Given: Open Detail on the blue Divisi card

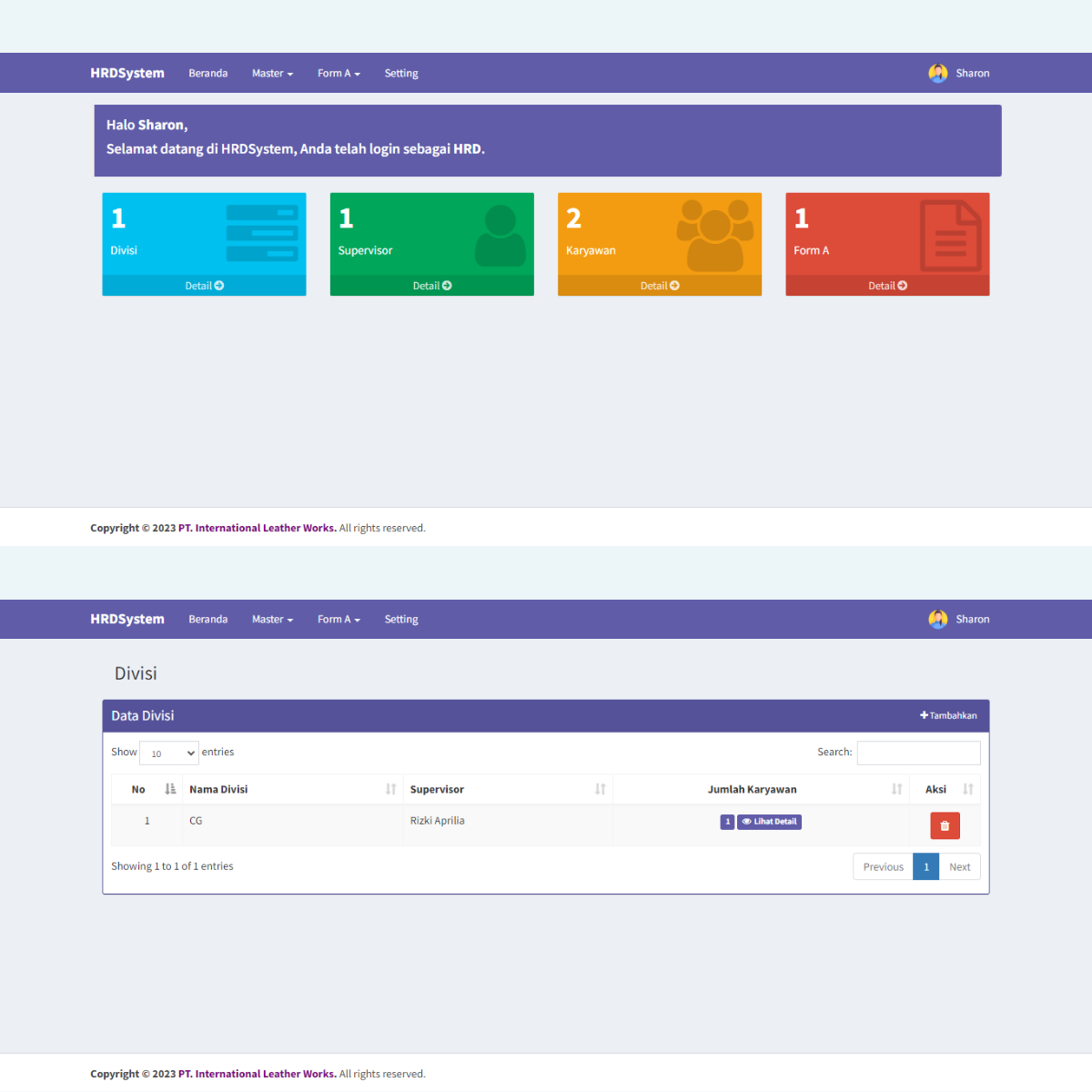Looking at the screenshot, I should click(x=204, y=286).
